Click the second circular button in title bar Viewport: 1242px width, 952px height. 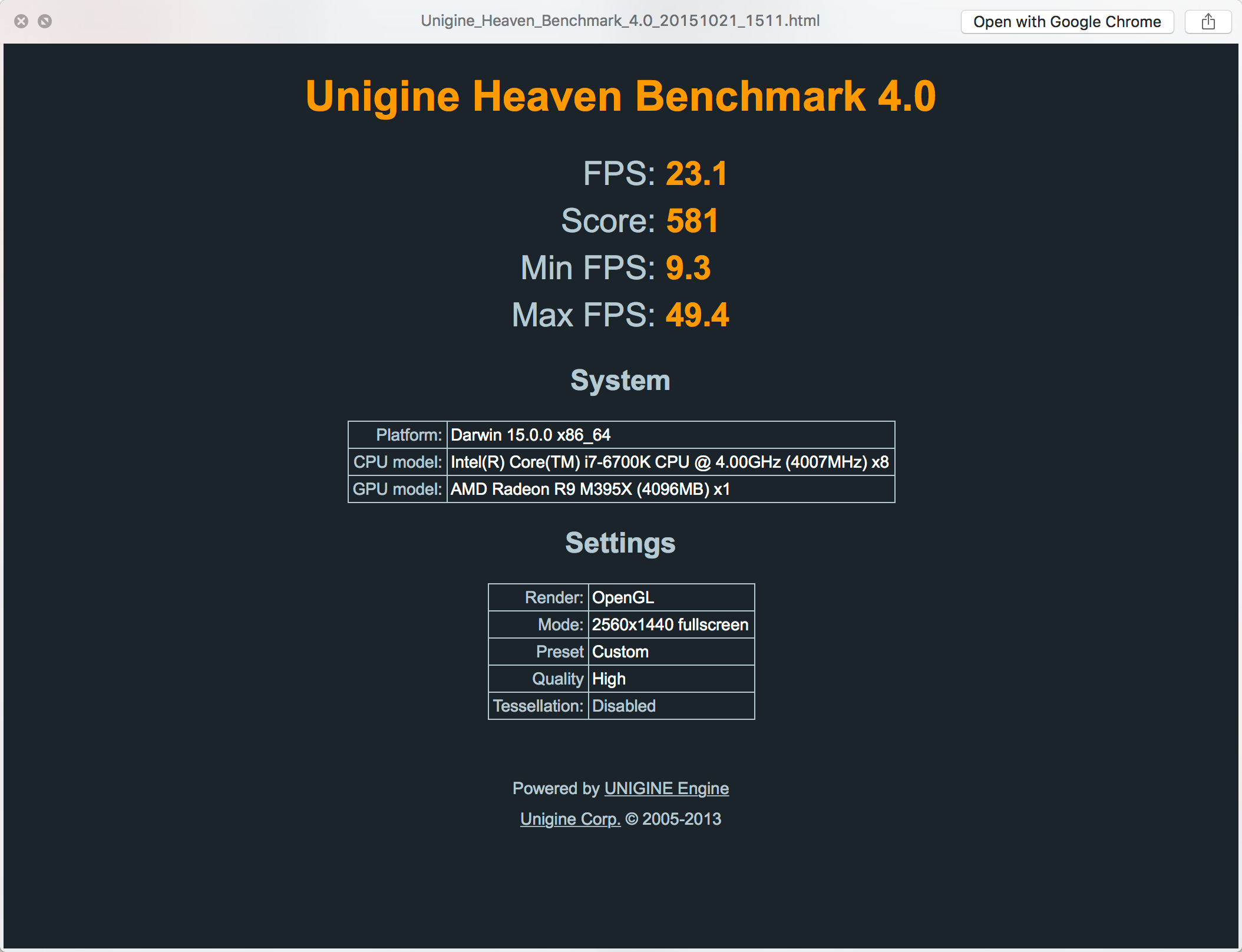(45, 22)
